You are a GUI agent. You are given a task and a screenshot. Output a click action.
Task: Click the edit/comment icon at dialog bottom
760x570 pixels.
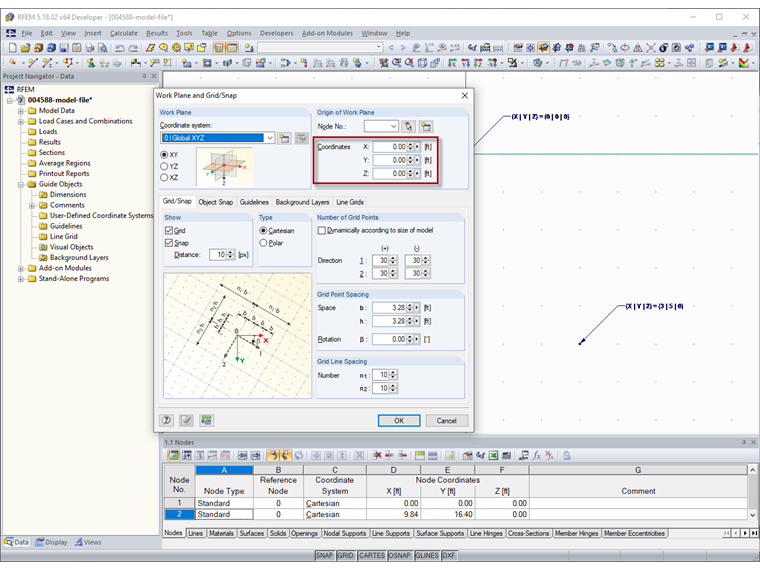pyautogui.click(x=187, y=420)
